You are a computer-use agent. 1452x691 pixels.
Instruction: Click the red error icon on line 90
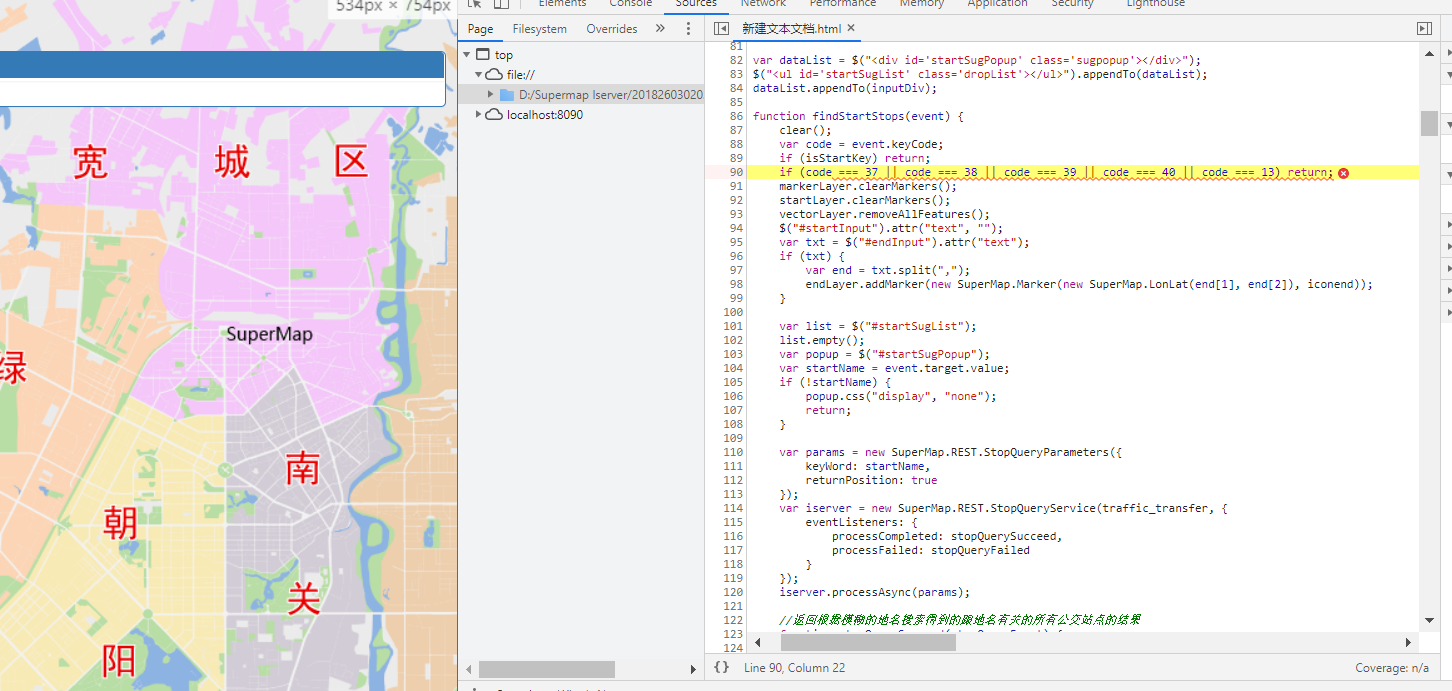(x=1343, y=172)
